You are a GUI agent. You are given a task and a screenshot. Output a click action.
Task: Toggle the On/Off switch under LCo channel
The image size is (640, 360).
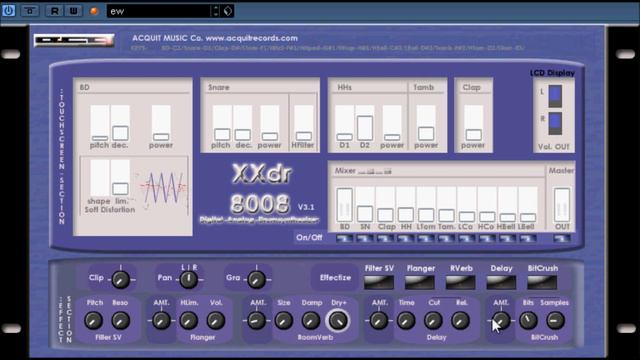[x=467, y=238]
